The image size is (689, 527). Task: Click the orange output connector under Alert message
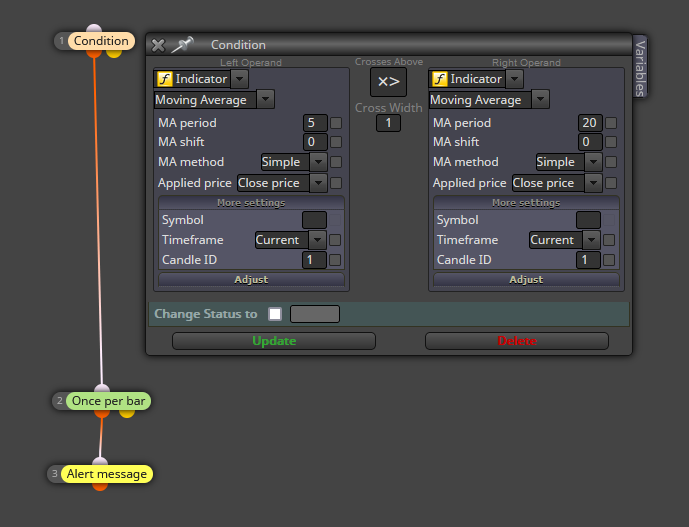point(100,487)
